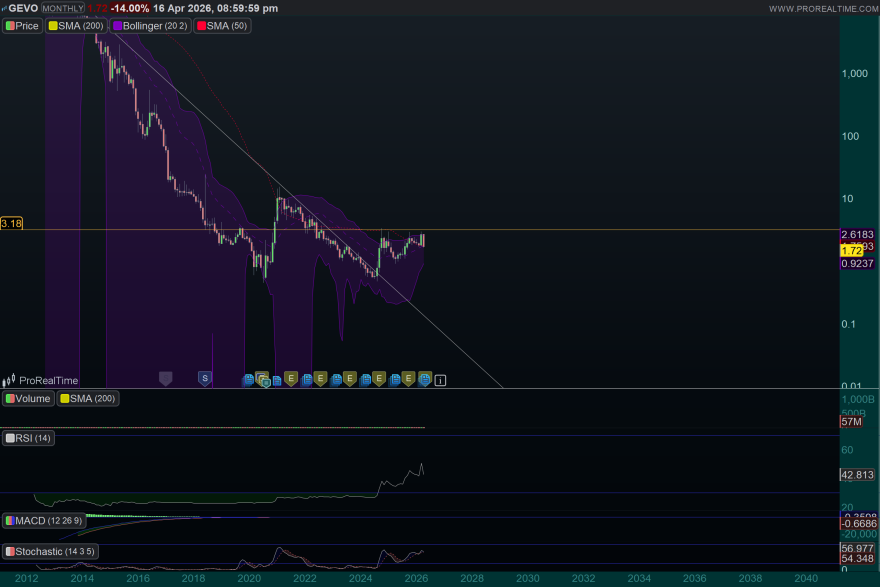
Task: Click the 3.18 horizontal line price label
Action: click(11, 224)
